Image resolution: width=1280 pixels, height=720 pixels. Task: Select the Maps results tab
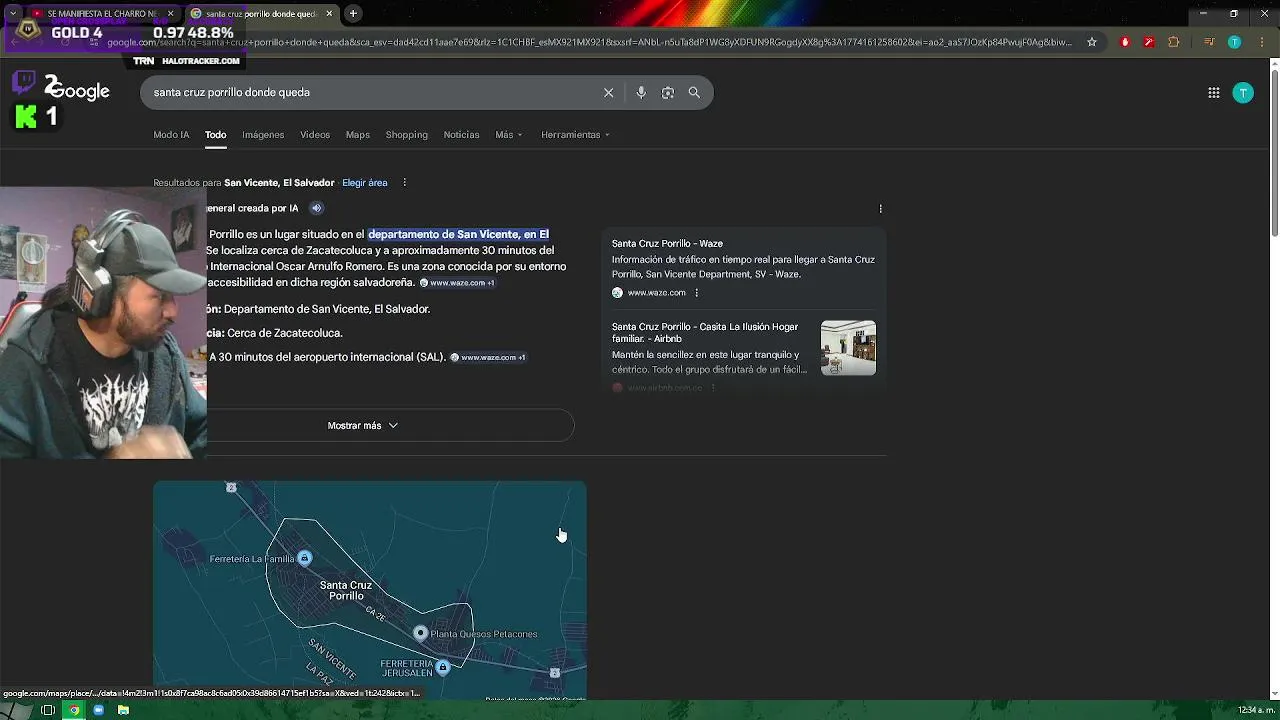(358, 135)
